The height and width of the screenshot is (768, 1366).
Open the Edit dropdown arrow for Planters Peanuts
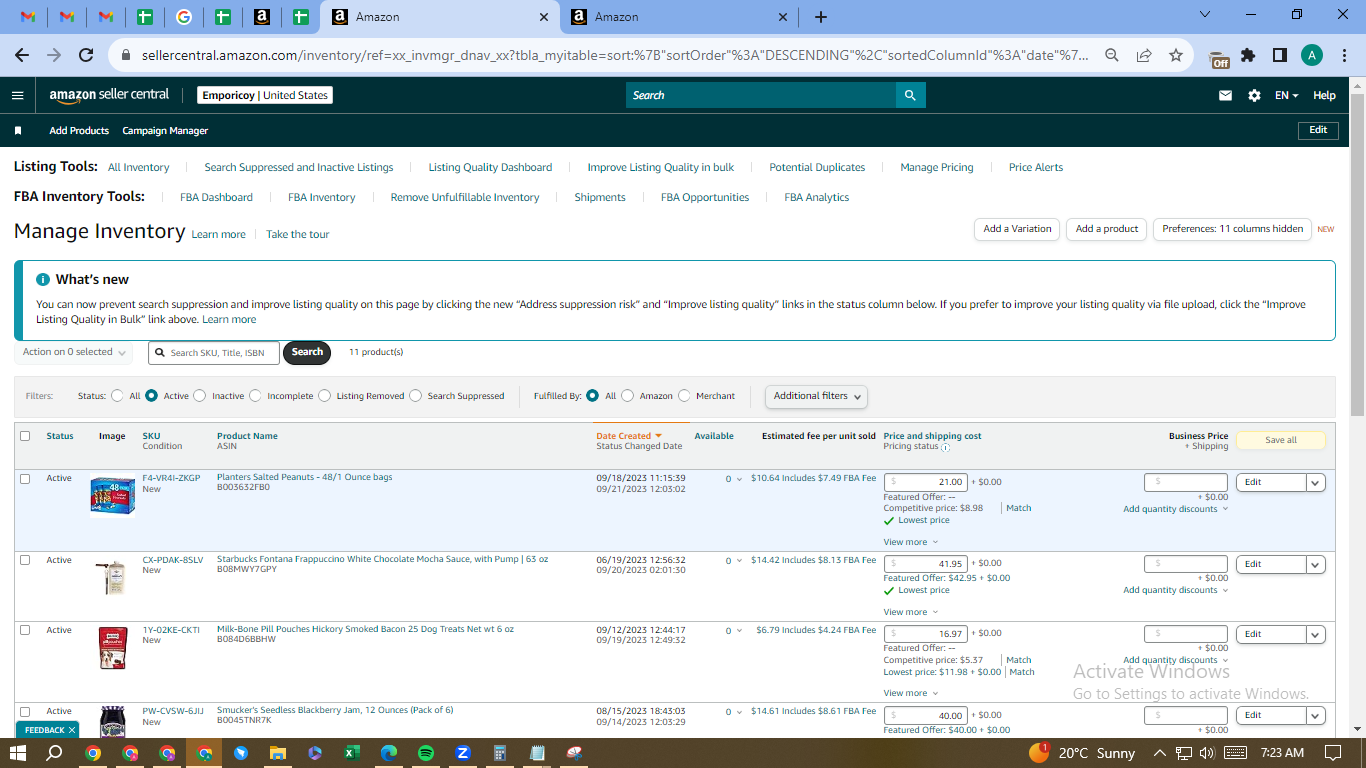click(1316, 482)
